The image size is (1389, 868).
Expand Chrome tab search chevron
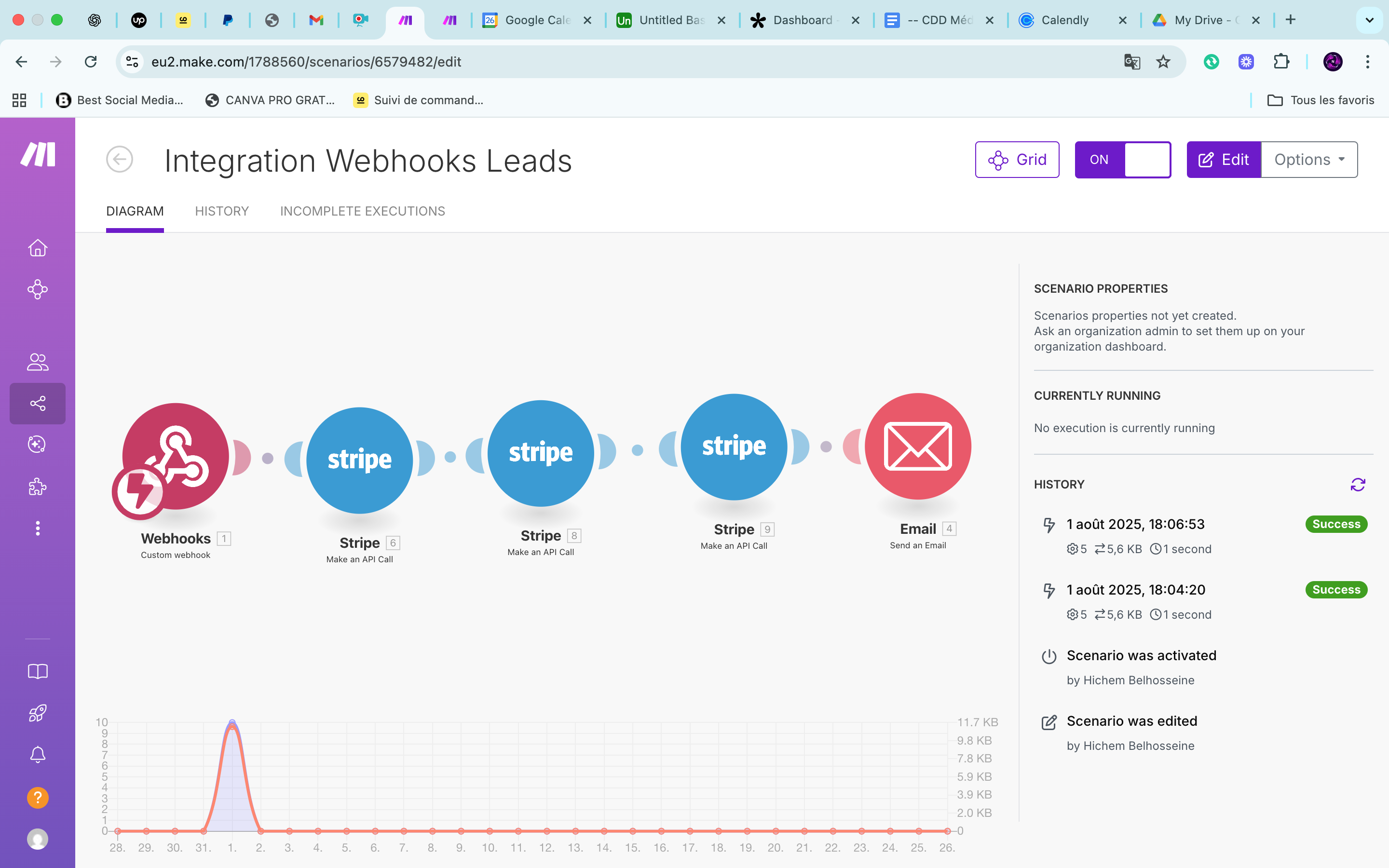tap(1370, 20)
